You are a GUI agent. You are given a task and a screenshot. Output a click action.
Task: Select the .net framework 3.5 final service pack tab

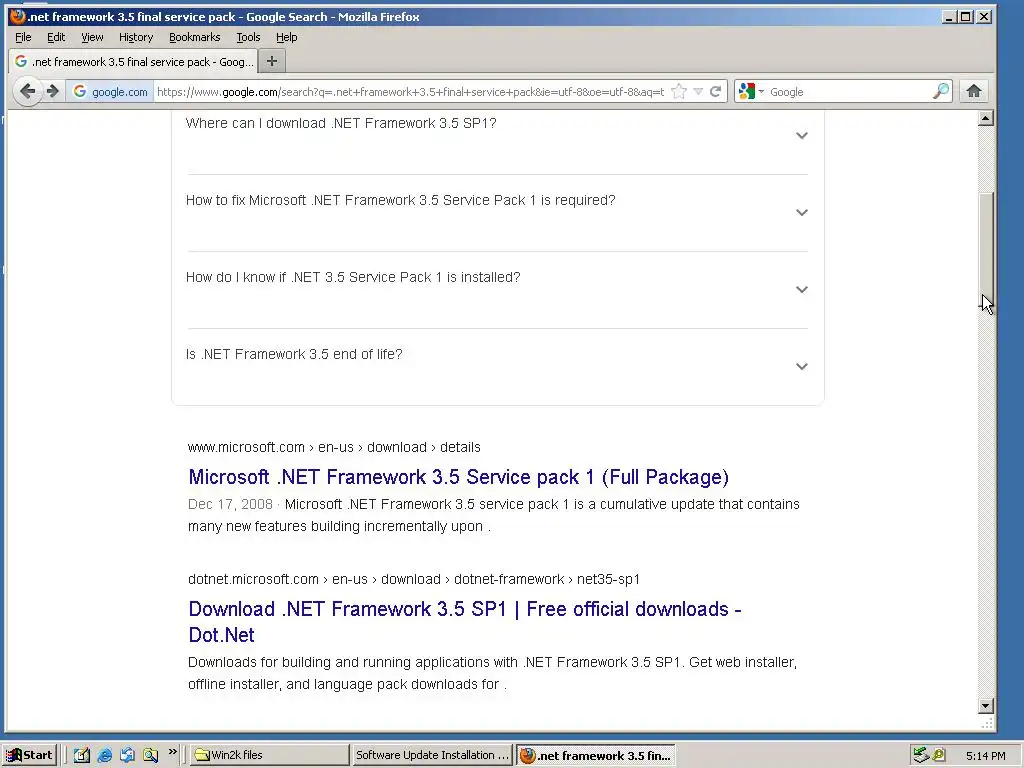(x=133, y=61)
